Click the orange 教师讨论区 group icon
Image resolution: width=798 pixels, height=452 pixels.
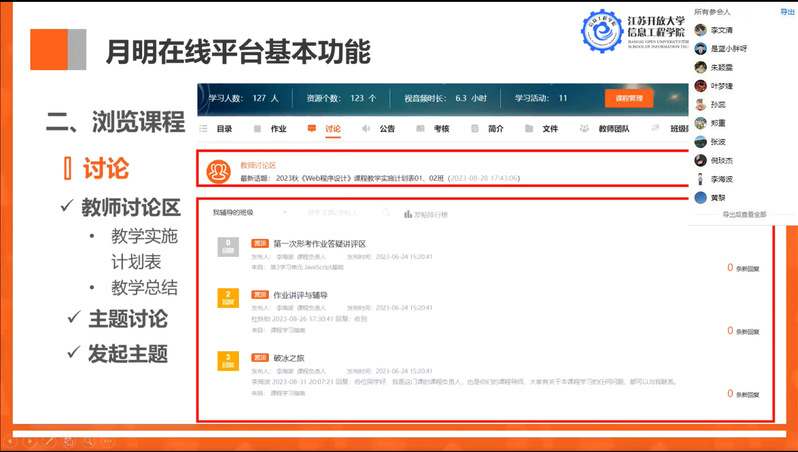[217, 171]
